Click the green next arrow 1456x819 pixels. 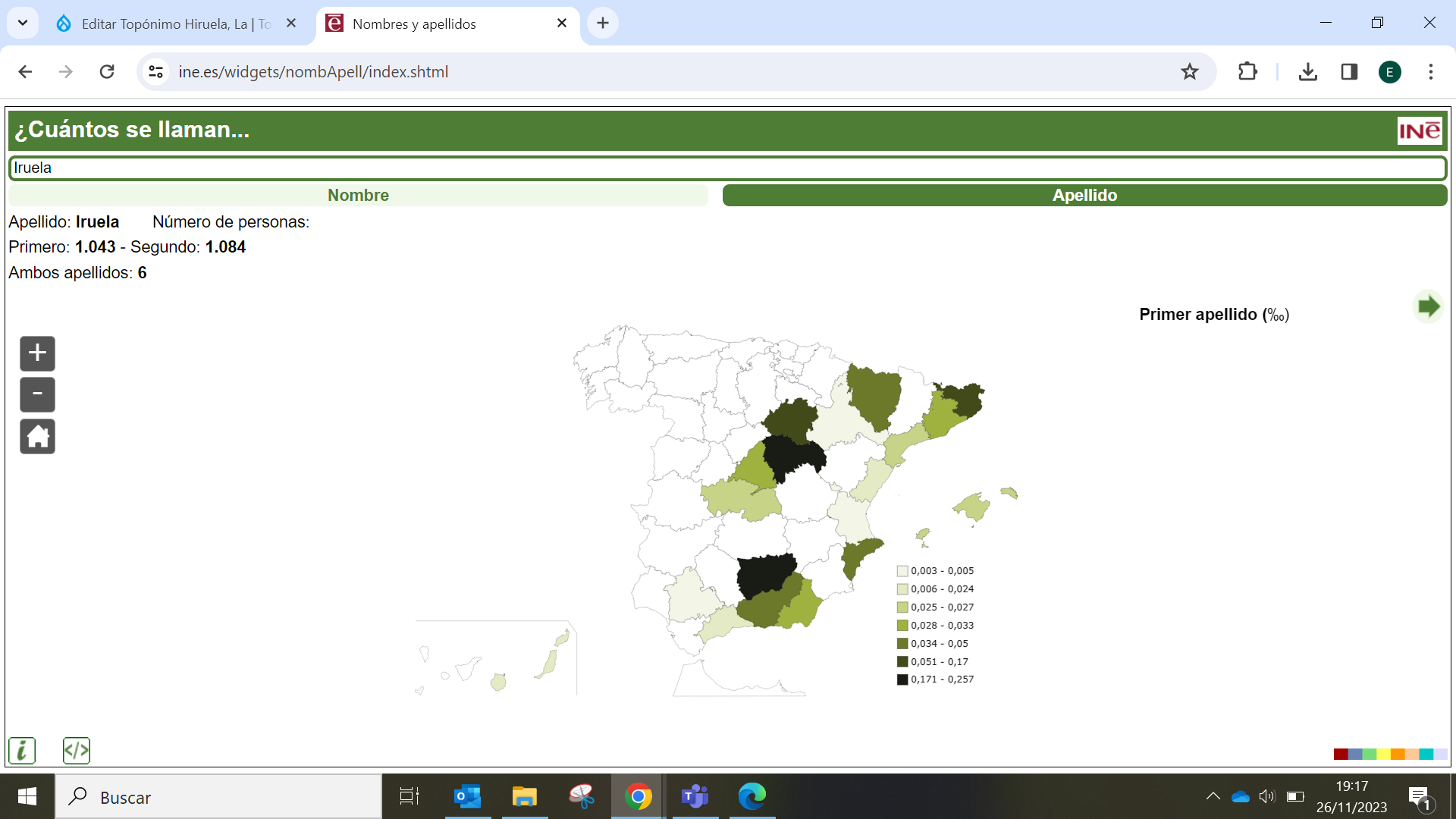coord(1428,307)
